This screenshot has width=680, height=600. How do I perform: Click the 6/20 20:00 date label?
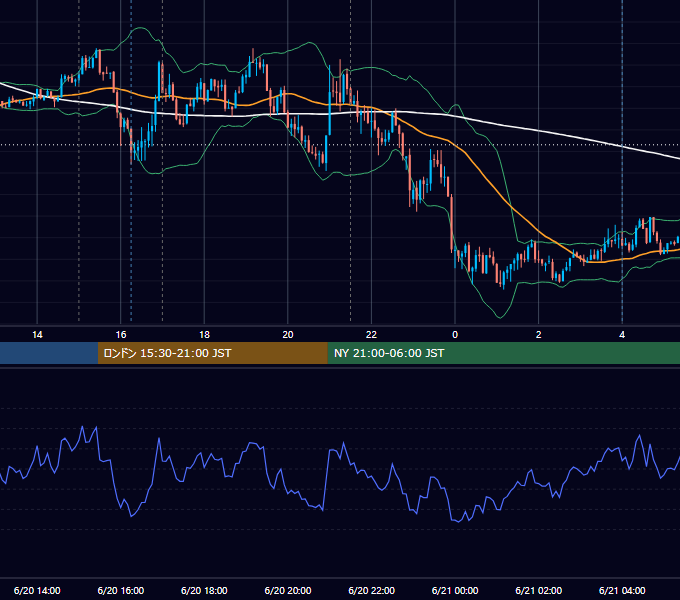click(288, 590)
